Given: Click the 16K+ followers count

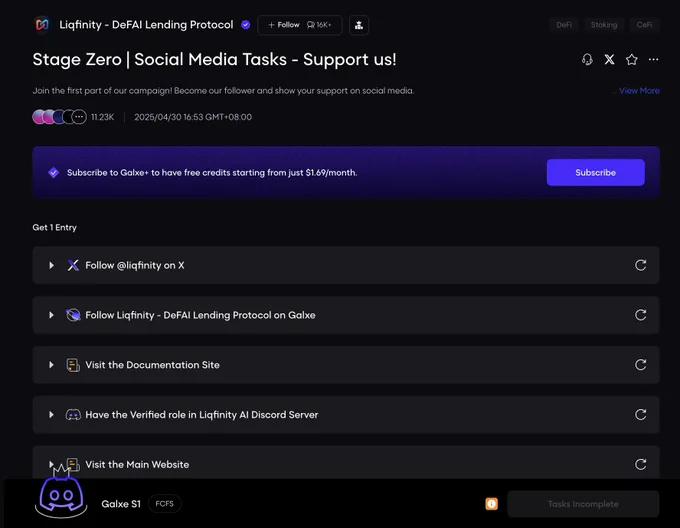Looking at the screenshot, I should coord(319,25).
